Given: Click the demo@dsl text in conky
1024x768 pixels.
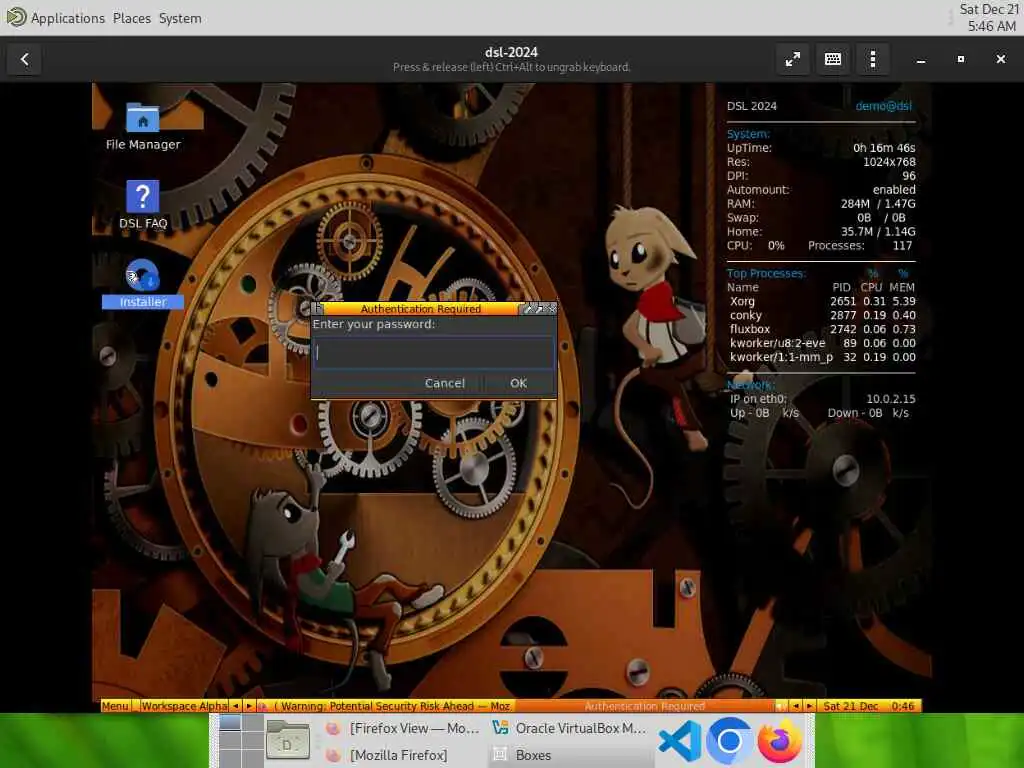Looking at the screenshot, I should coord(884,106).
